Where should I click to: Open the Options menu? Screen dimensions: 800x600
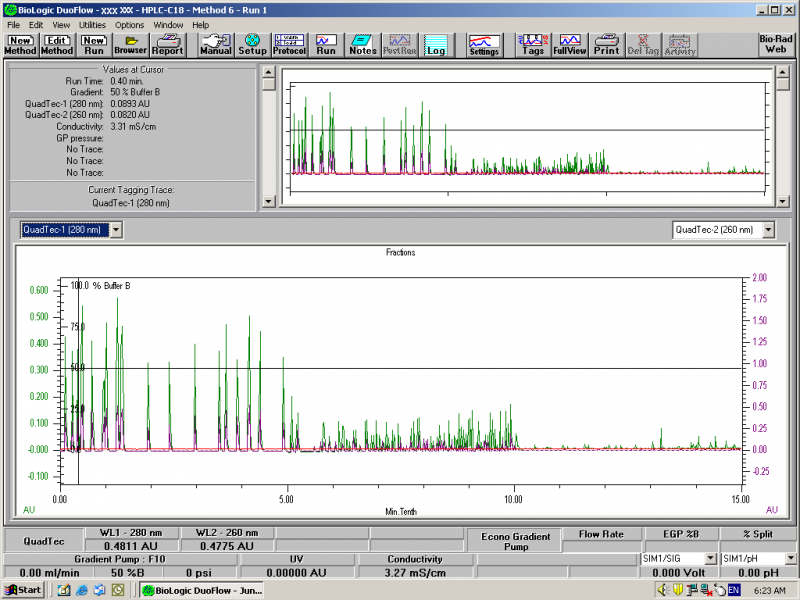coord(129,24)
